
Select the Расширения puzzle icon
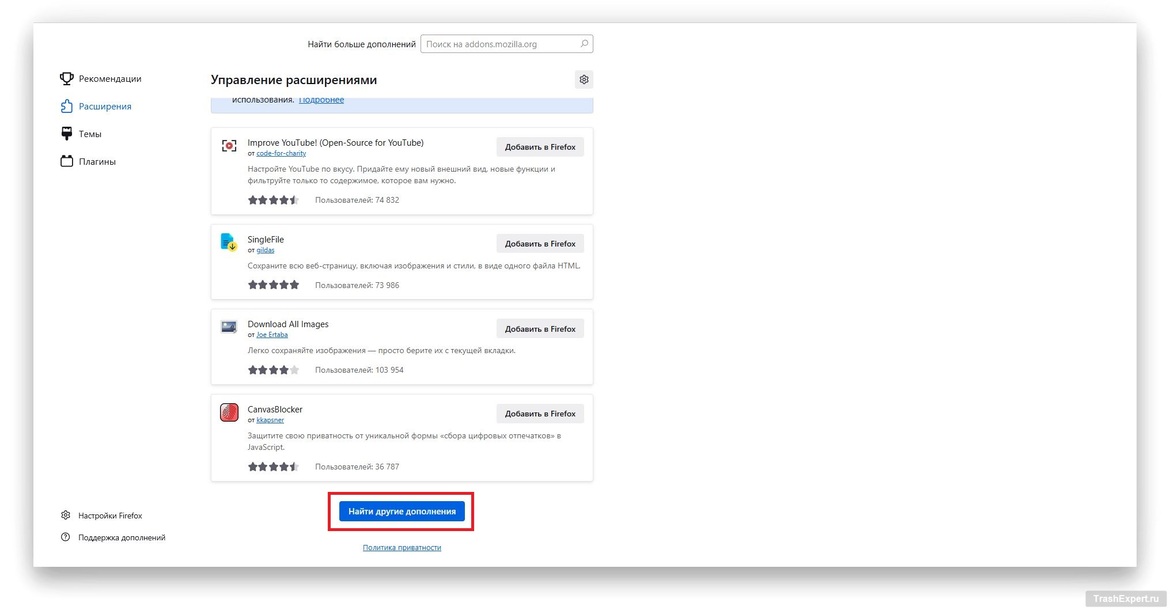(66, 106)
